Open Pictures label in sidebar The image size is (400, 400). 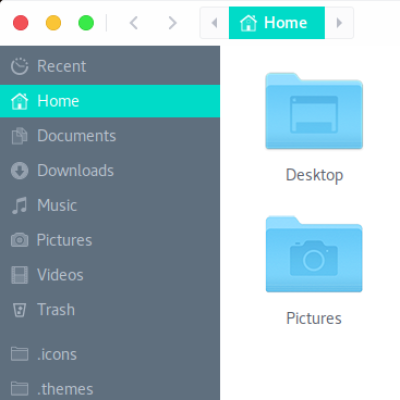64,240
